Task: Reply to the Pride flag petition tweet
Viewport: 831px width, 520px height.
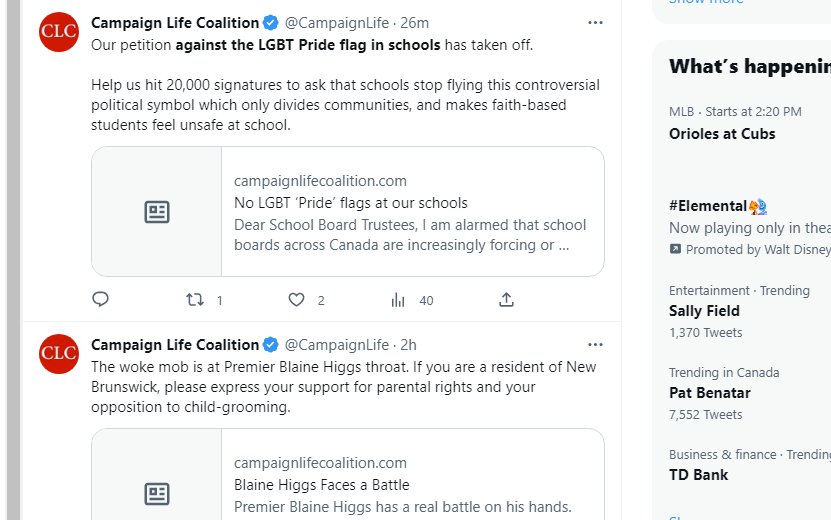Action: 100,299
